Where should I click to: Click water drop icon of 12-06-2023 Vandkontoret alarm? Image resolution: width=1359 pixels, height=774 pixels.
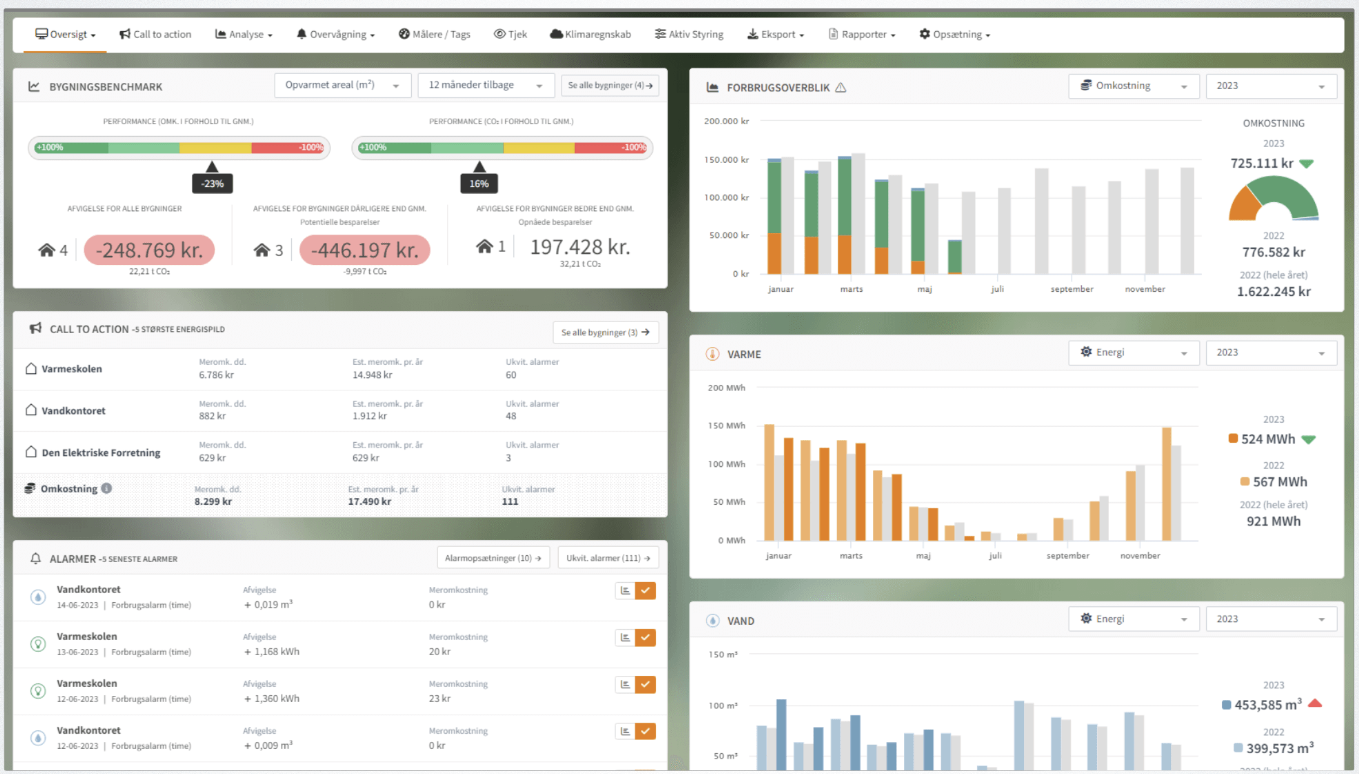coord(38,738)
